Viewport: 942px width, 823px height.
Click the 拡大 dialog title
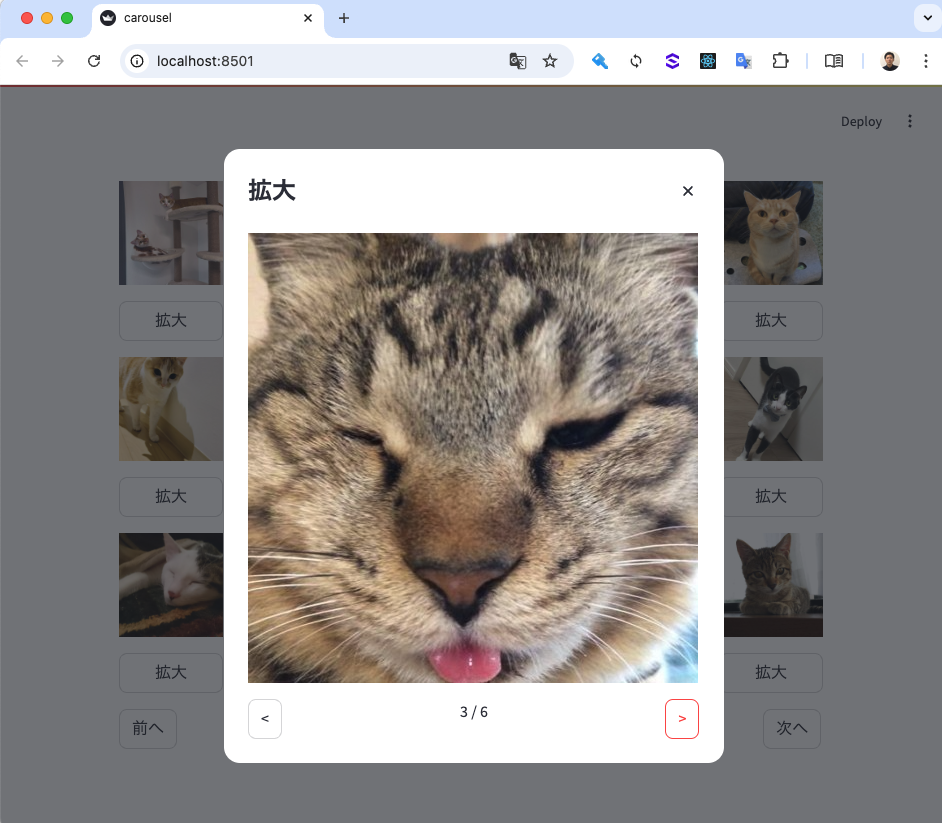coord(272,190)
